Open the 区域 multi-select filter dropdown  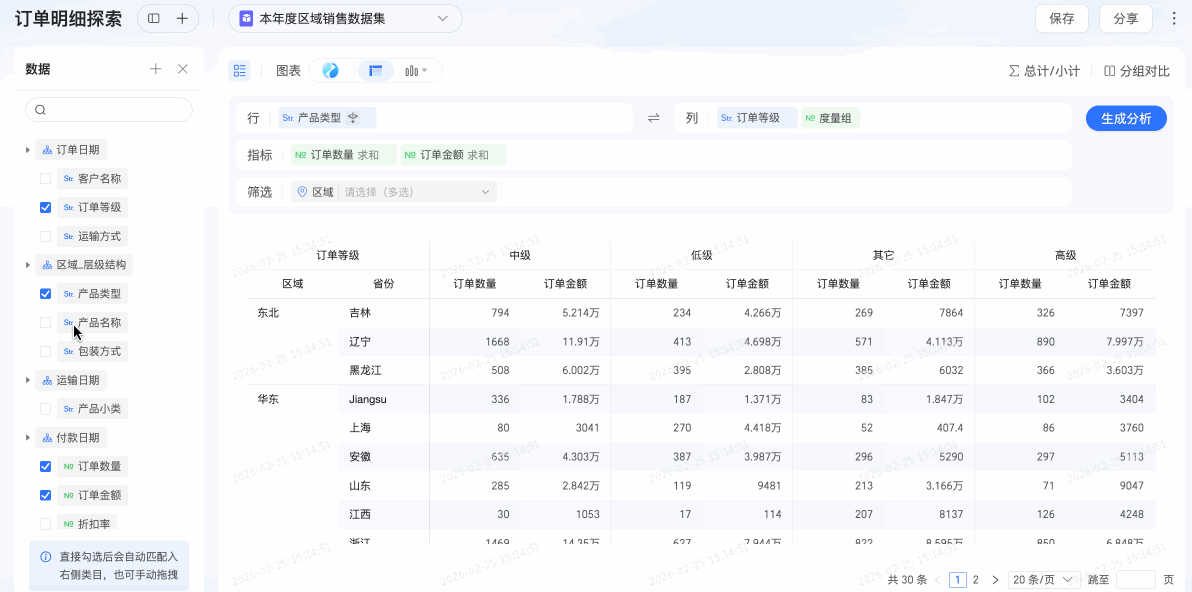pyautogui.click(x=394, y=192)
